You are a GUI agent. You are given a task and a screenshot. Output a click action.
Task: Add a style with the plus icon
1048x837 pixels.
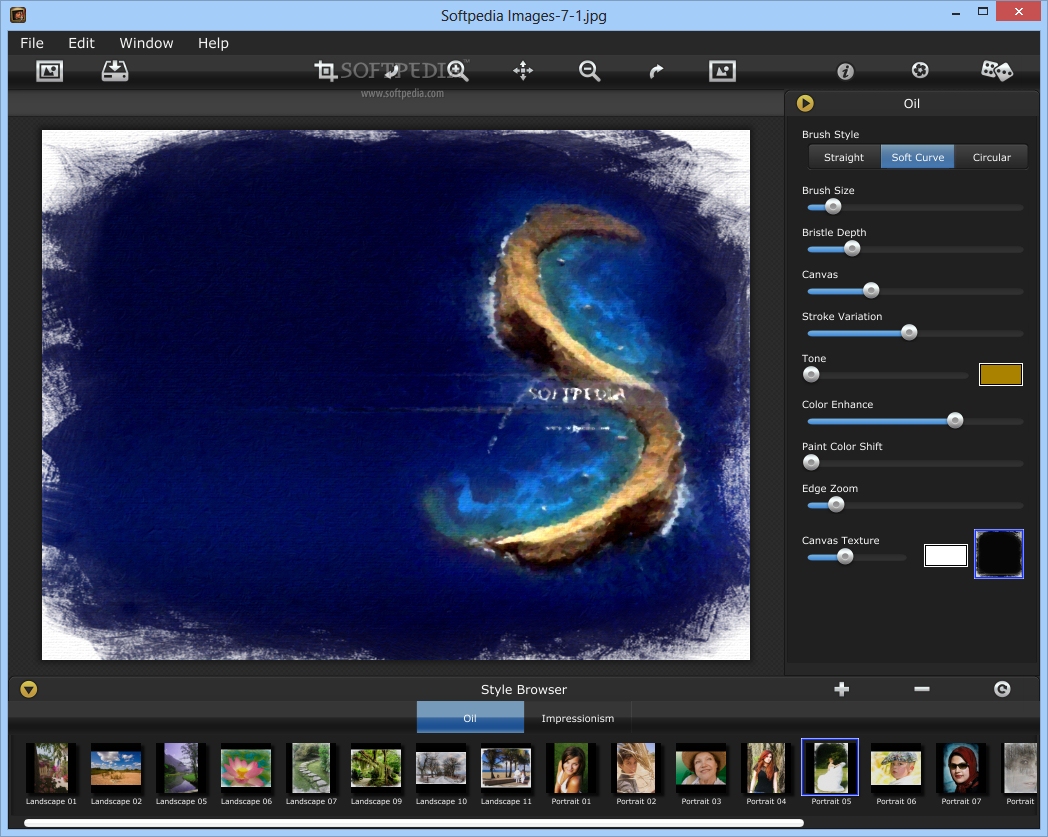click(x=841, y=689)
